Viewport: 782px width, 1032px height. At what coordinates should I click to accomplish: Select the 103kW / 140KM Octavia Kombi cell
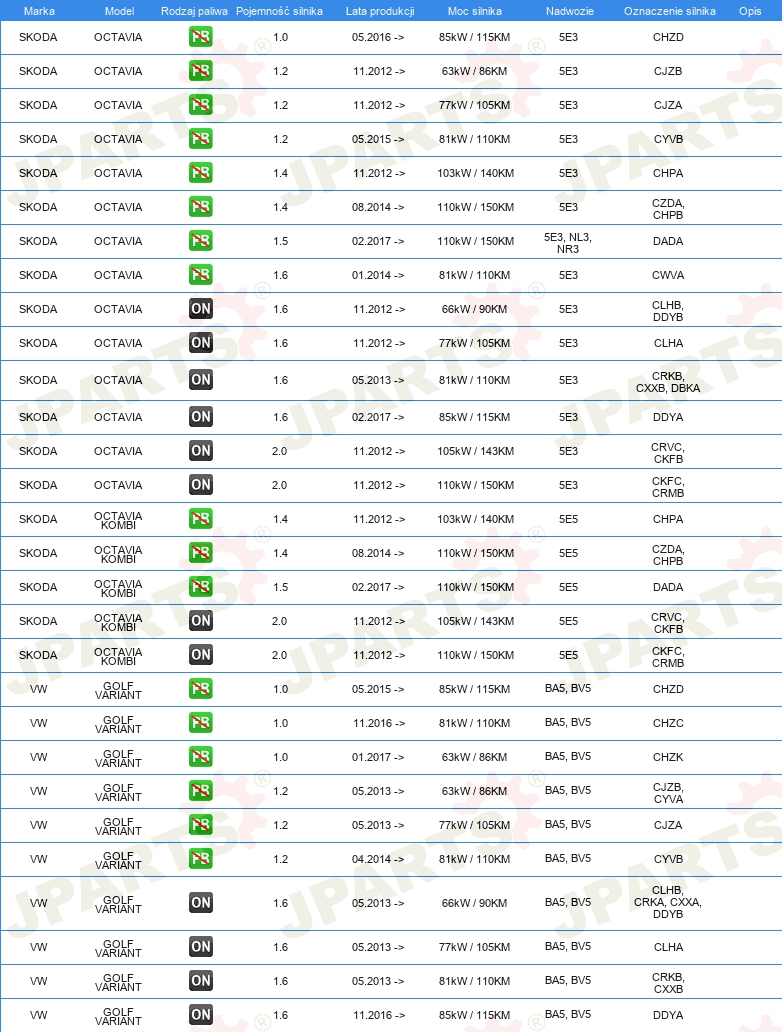pyautogui.click(x=475, y=519)
